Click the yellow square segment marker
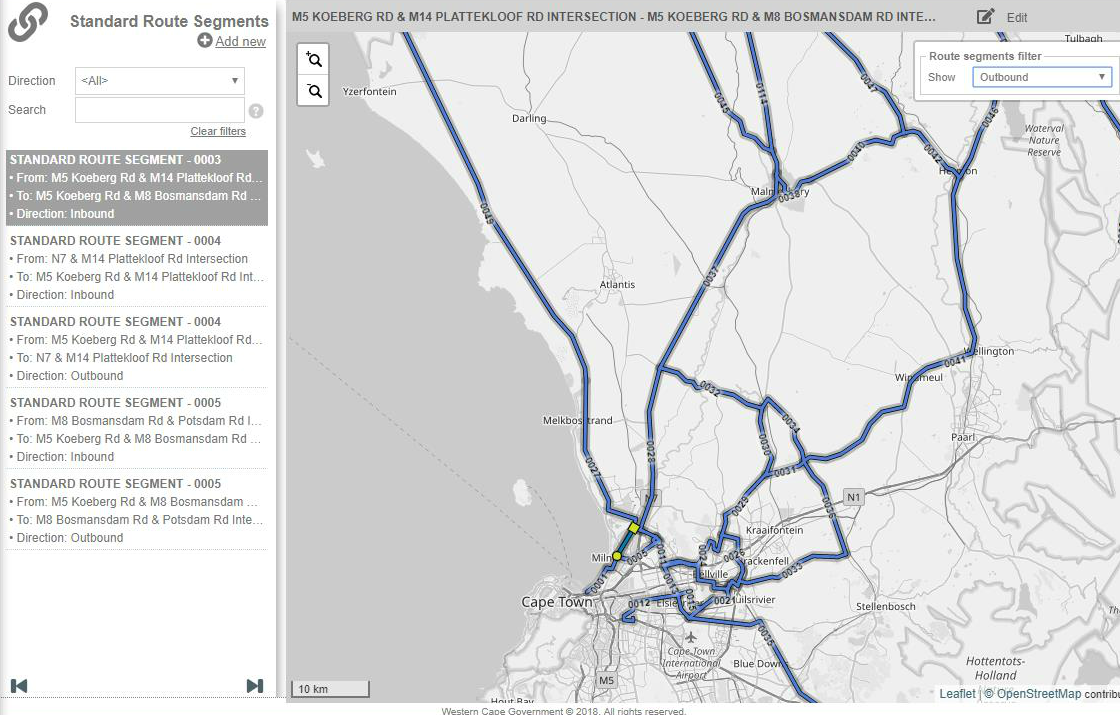This screenshot has width=1120, height=715. point(634,528)
